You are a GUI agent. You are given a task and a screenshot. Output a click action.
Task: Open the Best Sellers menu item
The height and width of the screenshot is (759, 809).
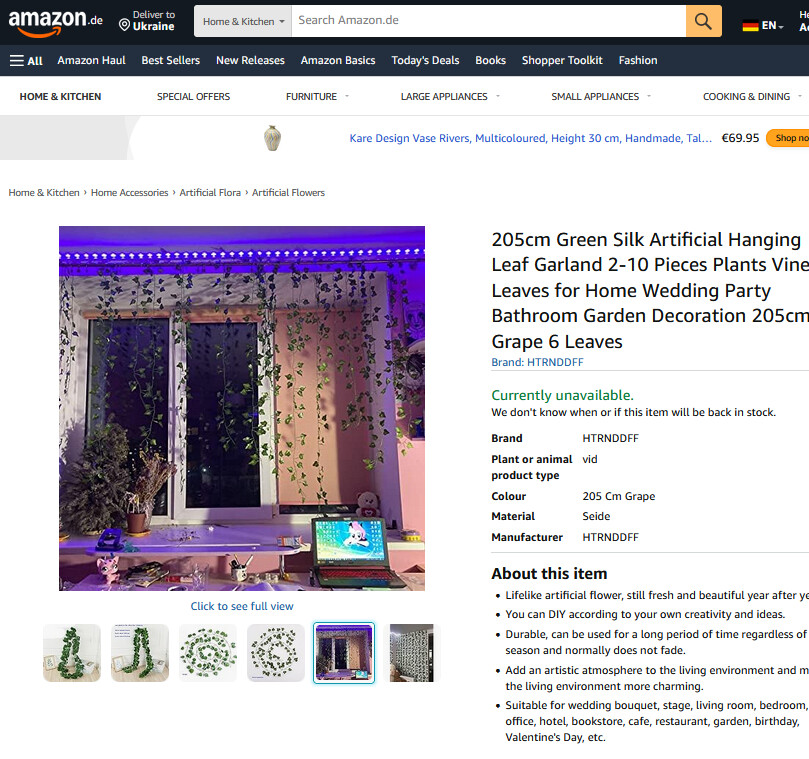(171, 60)
